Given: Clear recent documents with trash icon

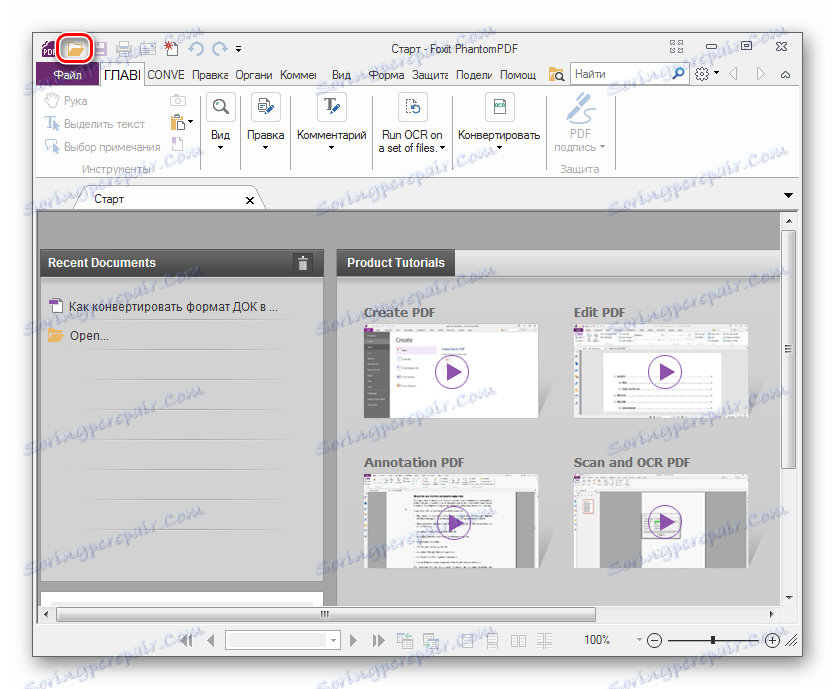Looking at the screenshot, I should pyautogui.click(x=303, y=263).
